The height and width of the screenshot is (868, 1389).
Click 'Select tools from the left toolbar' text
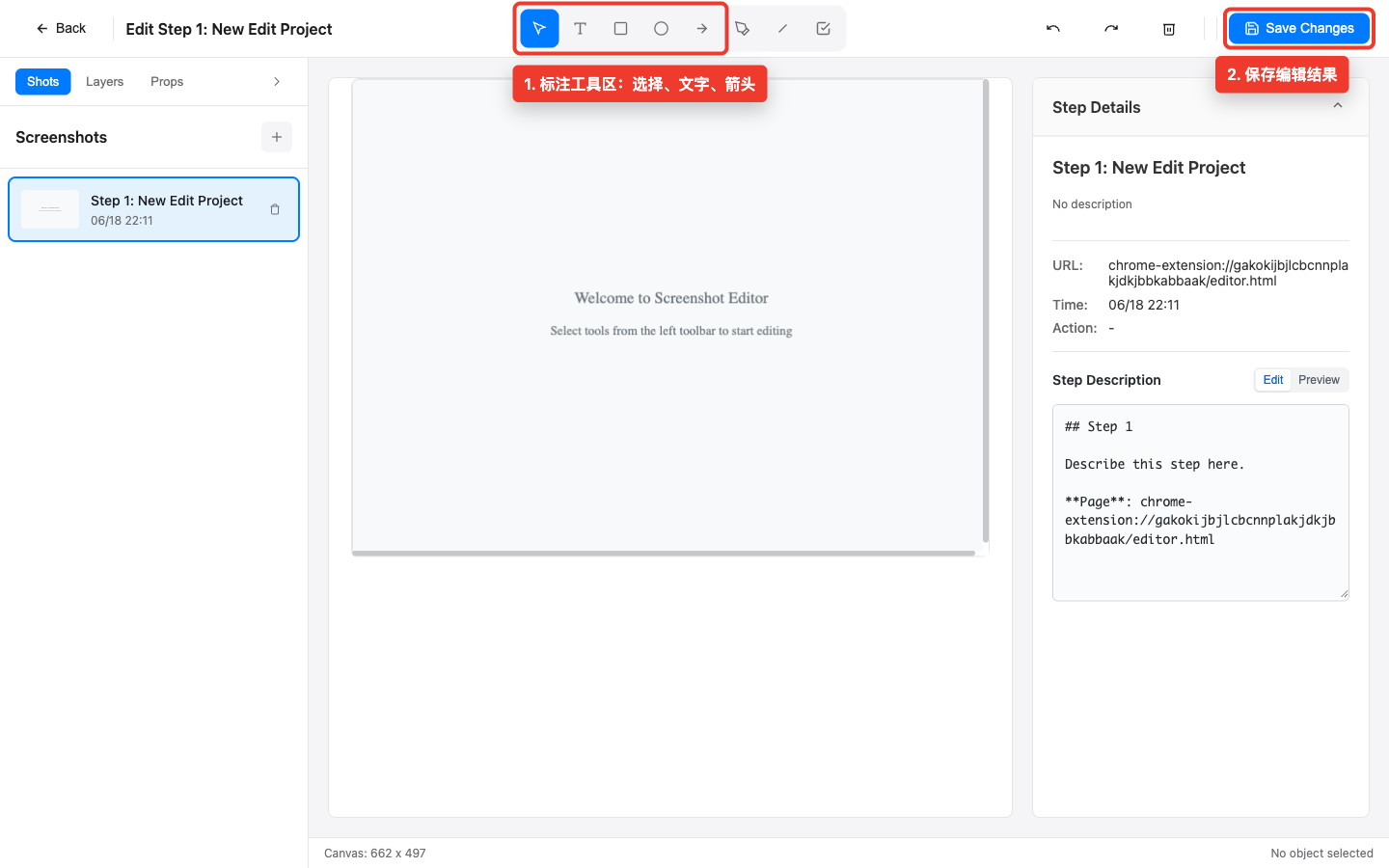[x=671, y=331]
